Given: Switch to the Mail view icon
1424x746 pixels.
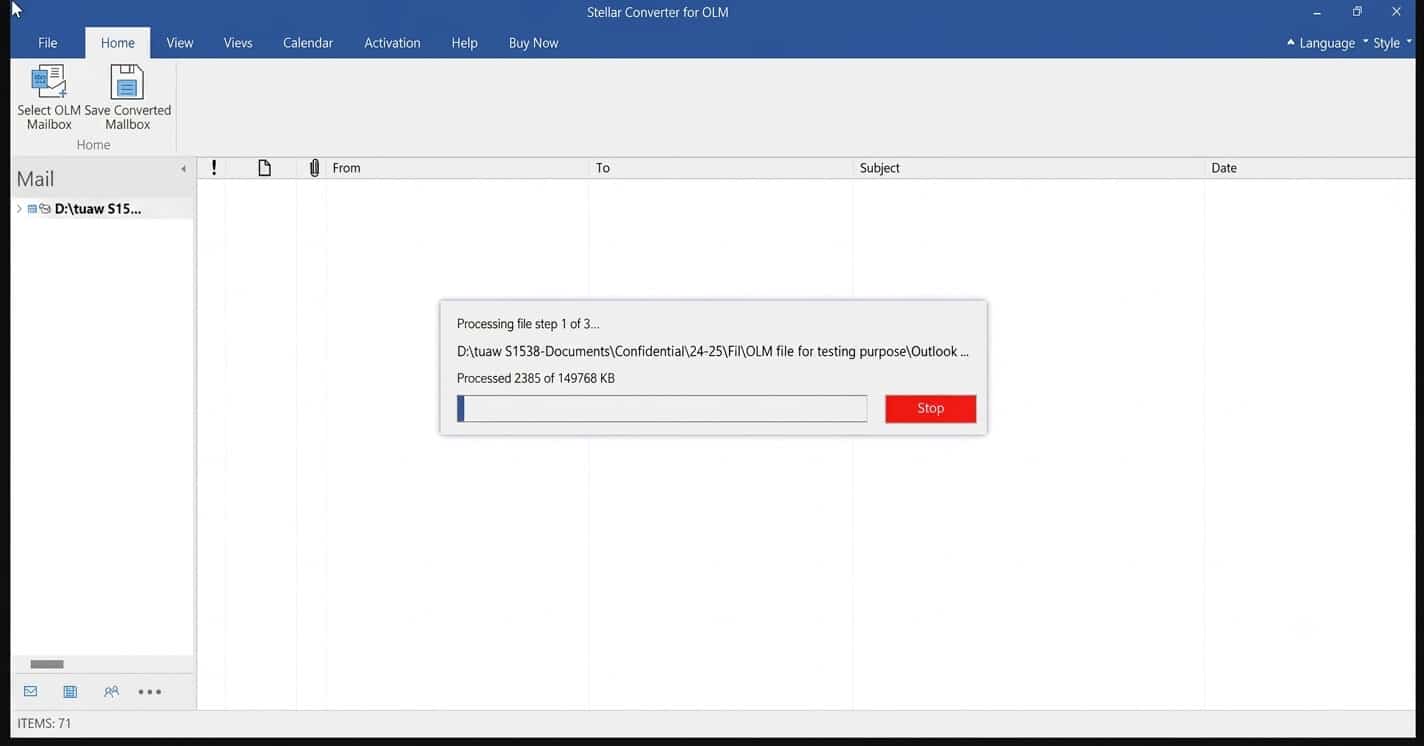Looking at the screenshot, I should pos(30,691).
